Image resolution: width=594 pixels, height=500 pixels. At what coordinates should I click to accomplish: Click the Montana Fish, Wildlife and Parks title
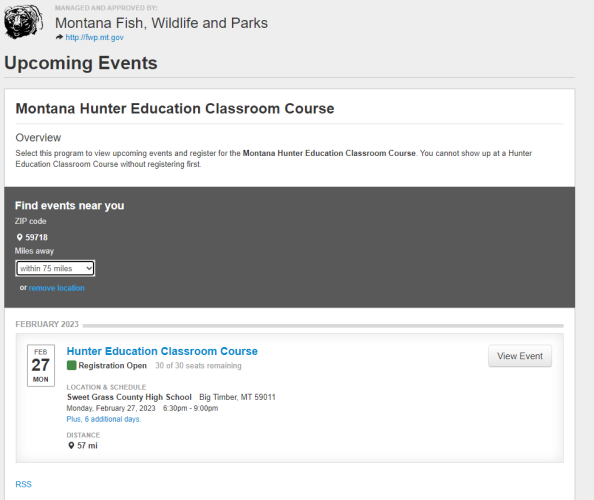pos(161,23)
